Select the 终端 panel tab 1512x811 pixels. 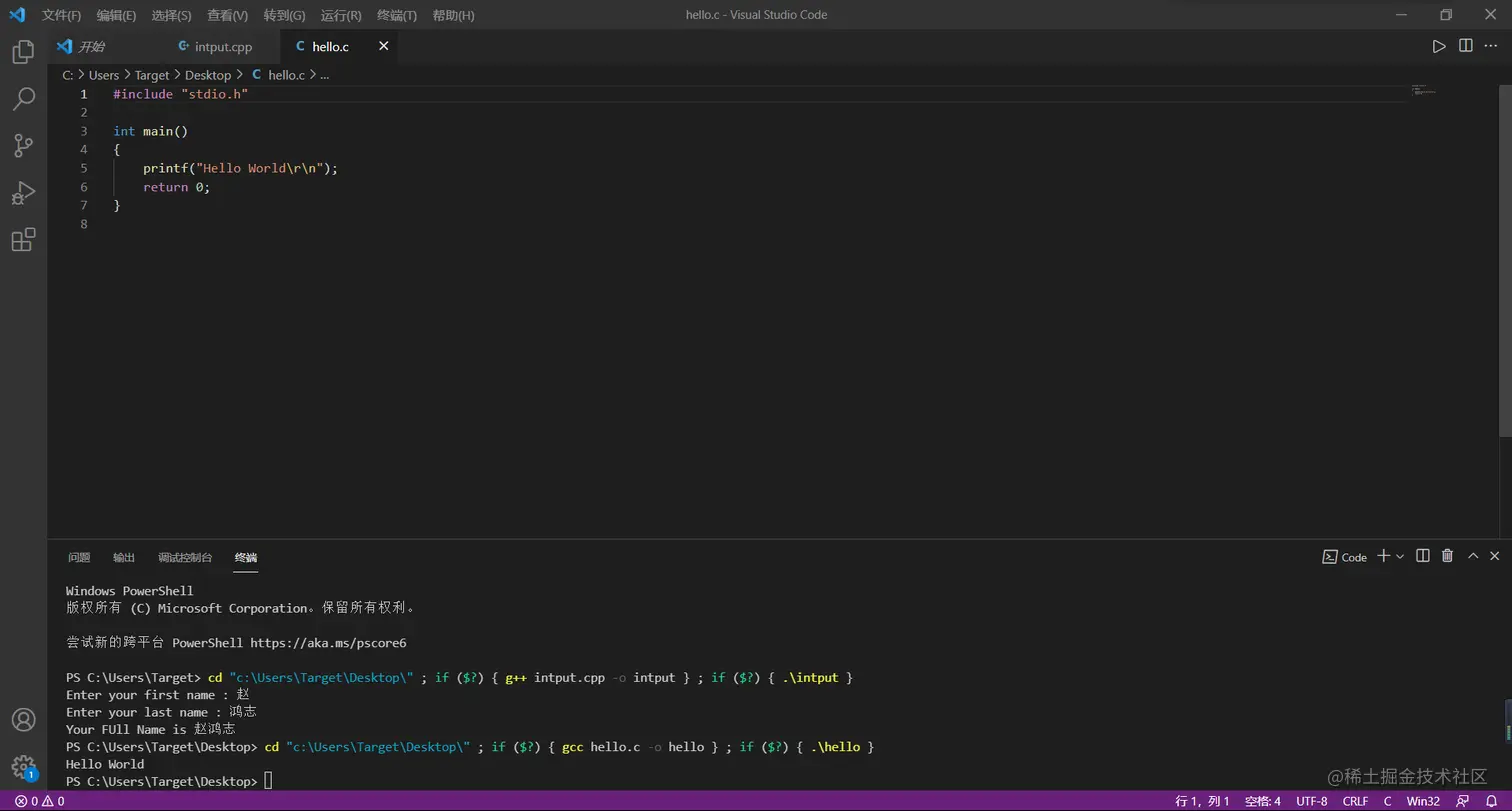tap(246, 557)
